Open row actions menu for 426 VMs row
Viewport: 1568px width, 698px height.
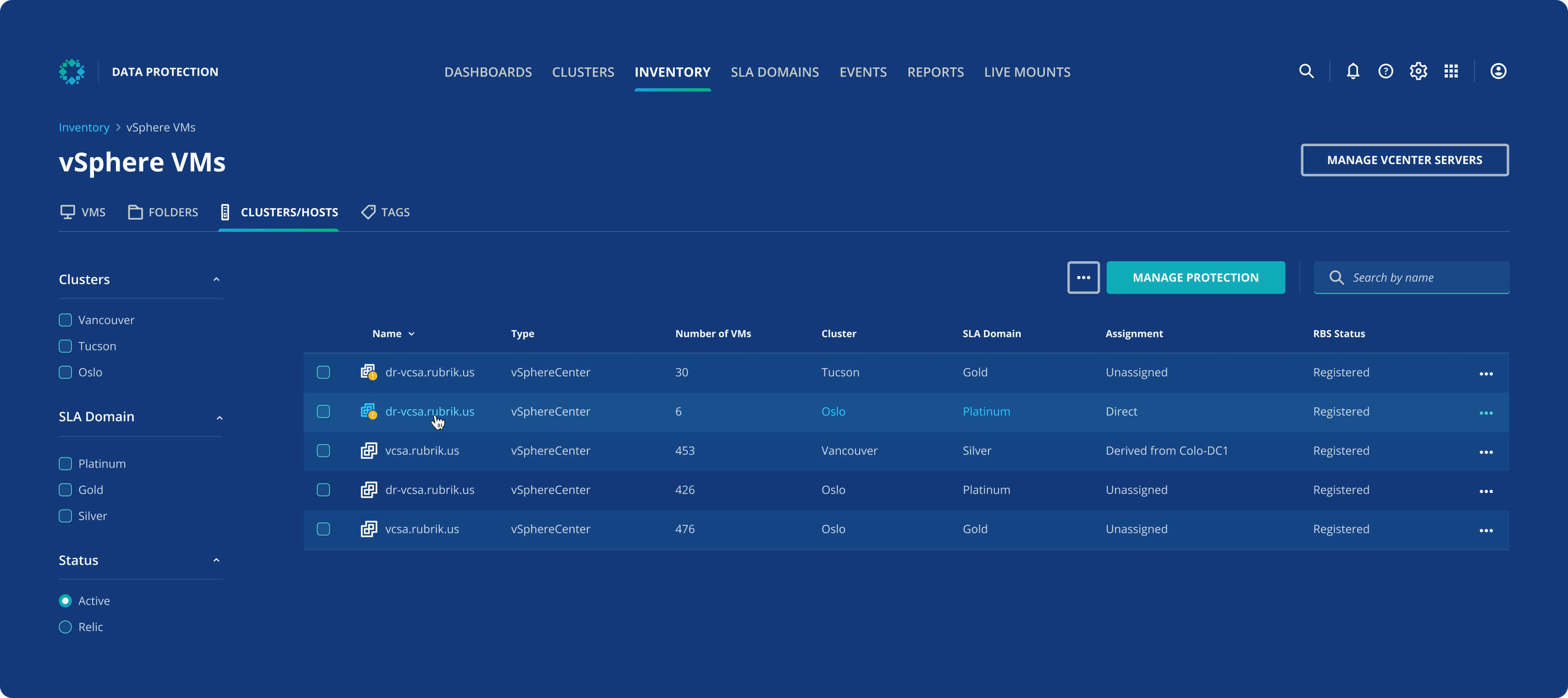(1486, 491)
